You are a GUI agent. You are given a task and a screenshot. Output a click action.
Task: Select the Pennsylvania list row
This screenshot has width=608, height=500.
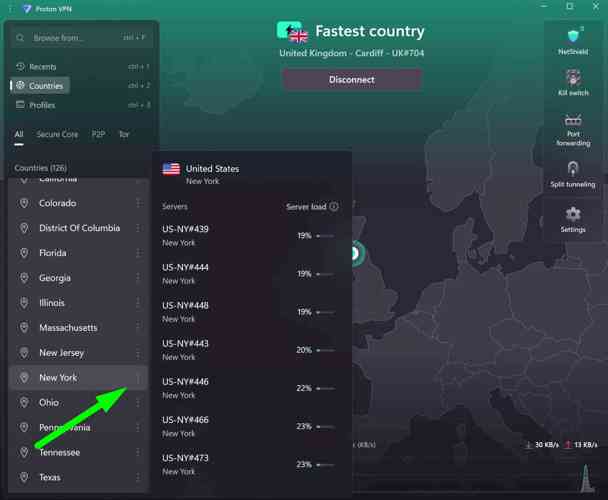pyautogui.click(x=78, y=427)
